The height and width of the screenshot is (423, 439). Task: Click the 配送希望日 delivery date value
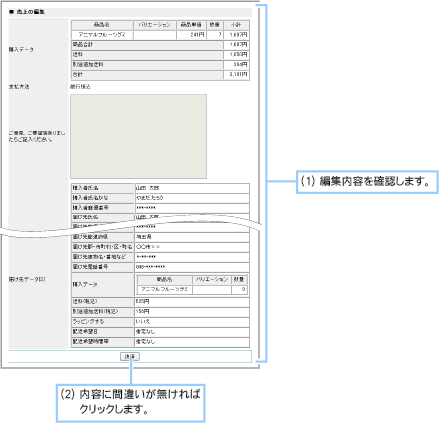click(x=192, y=332)
